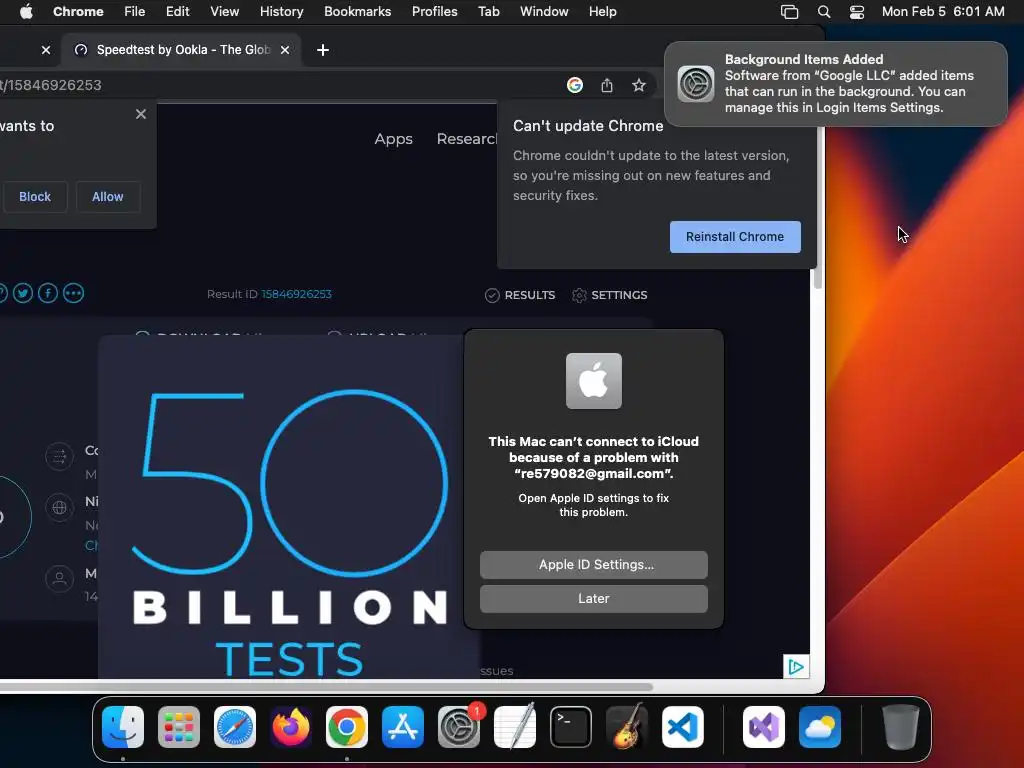Click the Stage Manager menu bar icon
Screen dimensions: 1024x768
click(790, 12)
